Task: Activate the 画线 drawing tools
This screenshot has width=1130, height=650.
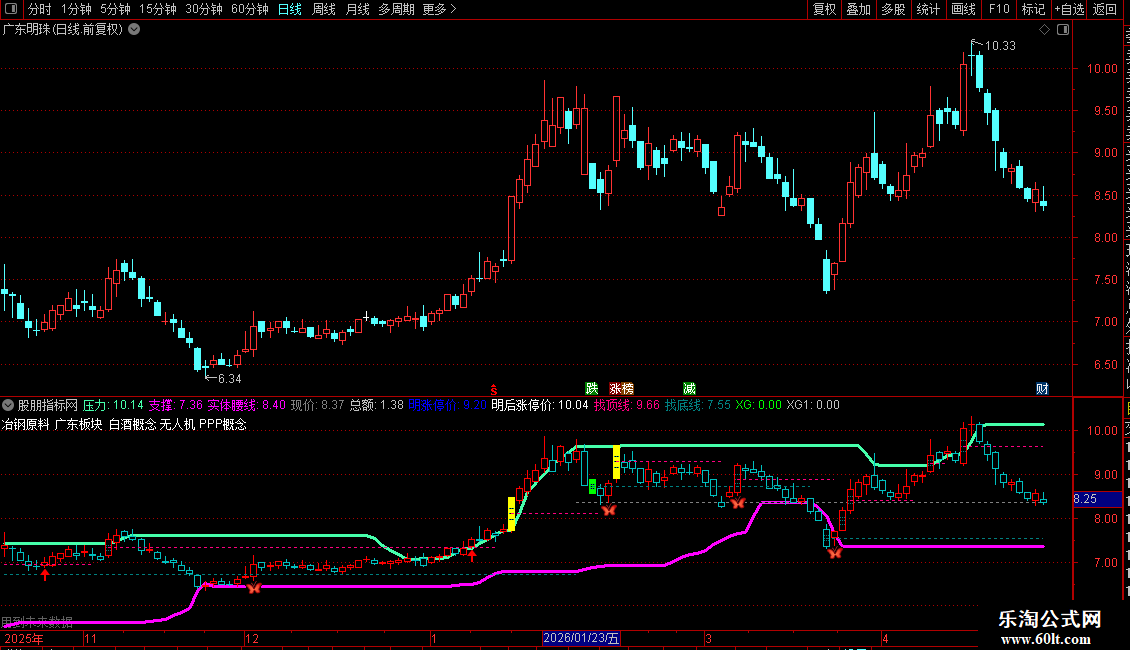Action: 964,9
